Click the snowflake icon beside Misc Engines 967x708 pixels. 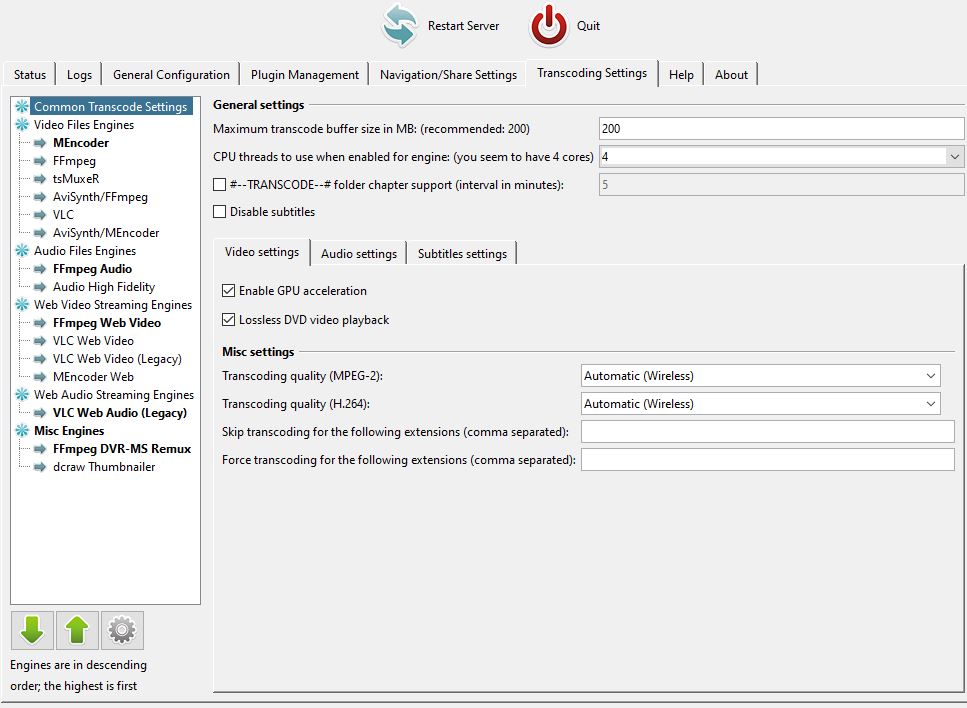(22, 430)
